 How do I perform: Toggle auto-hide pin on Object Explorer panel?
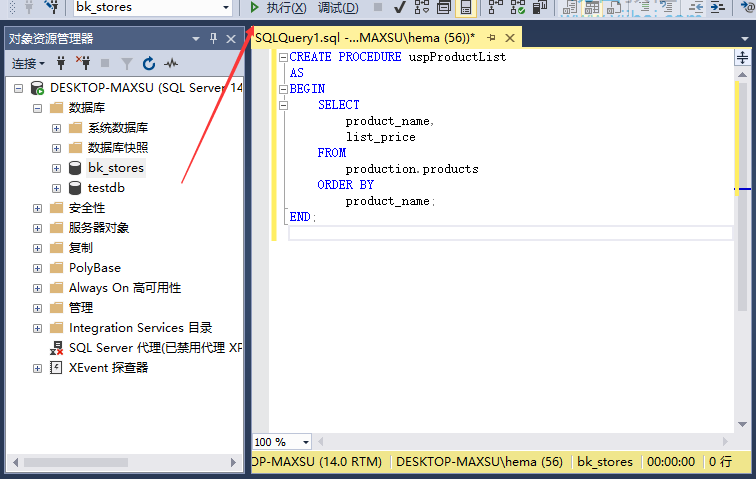[213, 39]
